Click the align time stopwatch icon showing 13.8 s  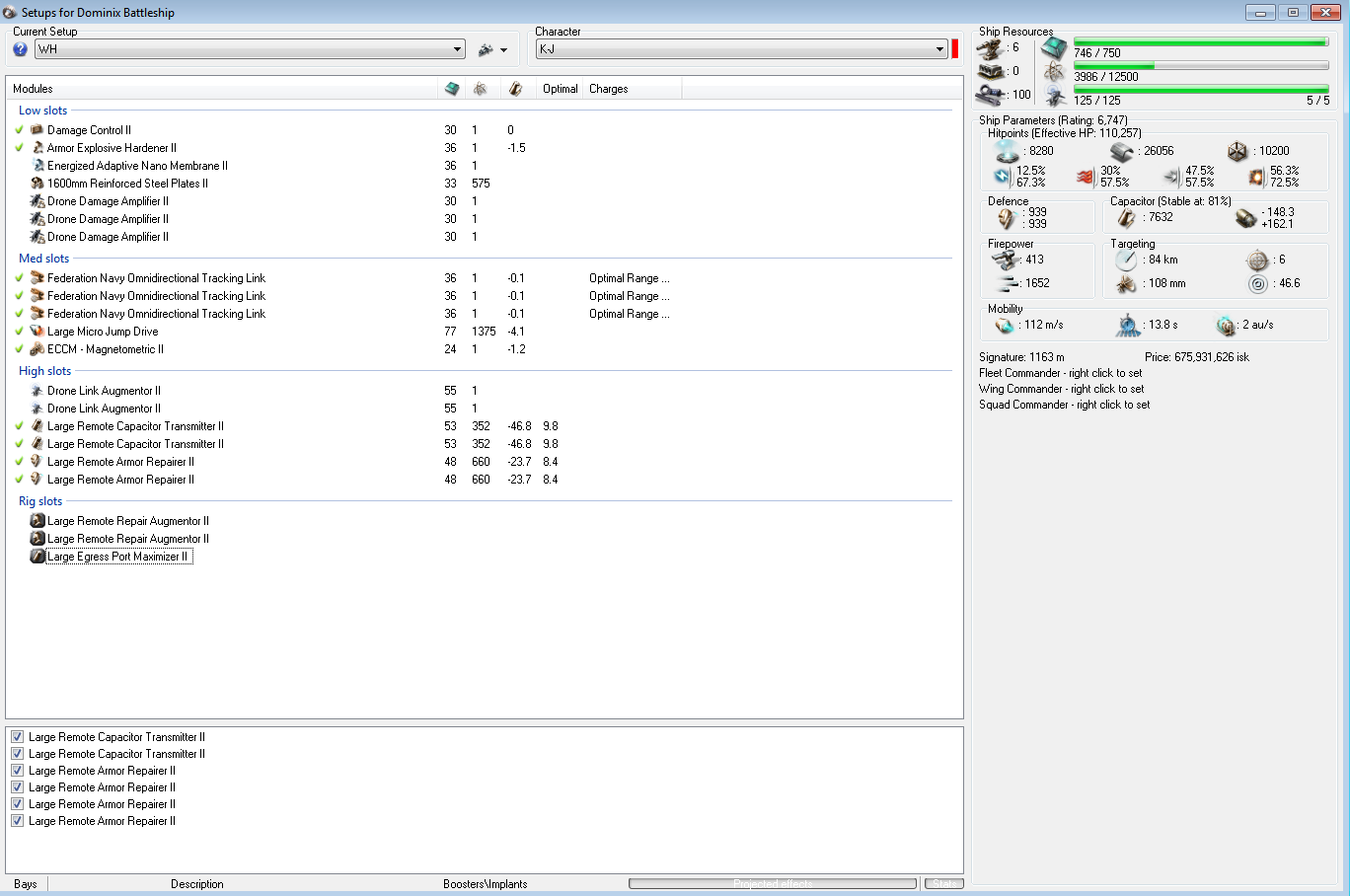(x=1128, y=325)
